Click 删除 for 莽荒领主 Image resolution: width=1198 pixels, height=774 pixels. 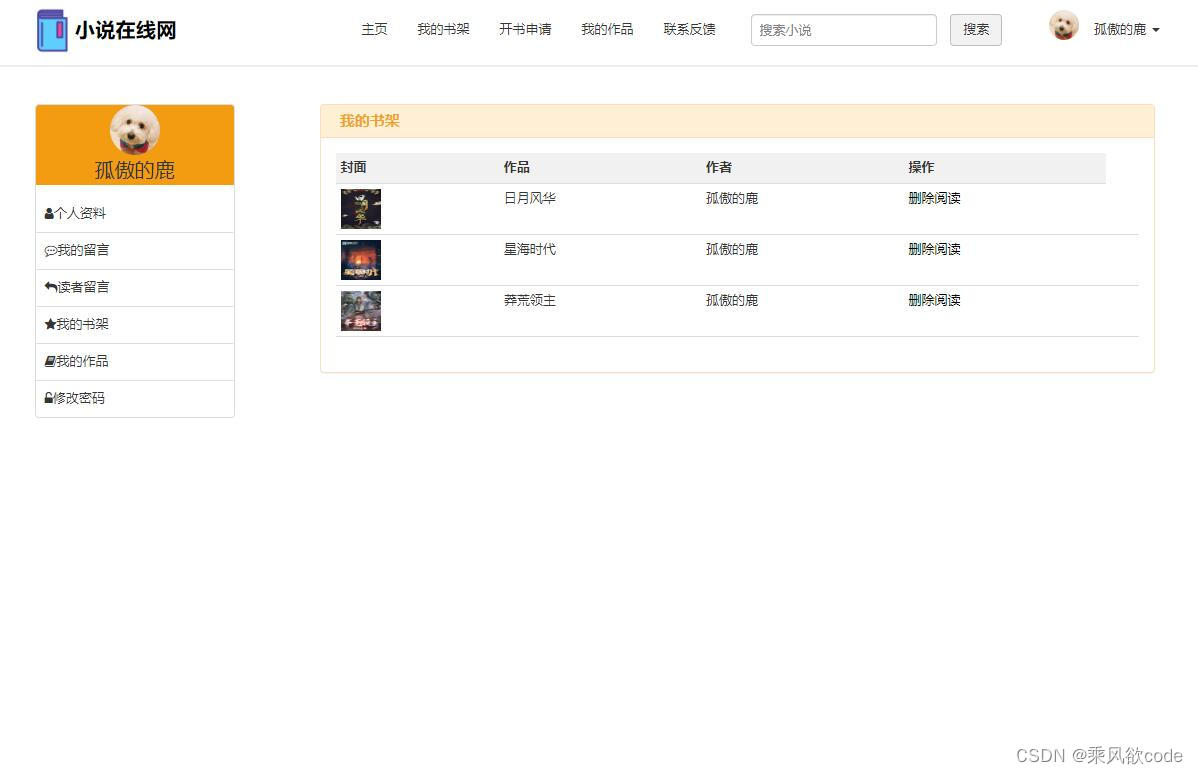(x=921, y=301)
